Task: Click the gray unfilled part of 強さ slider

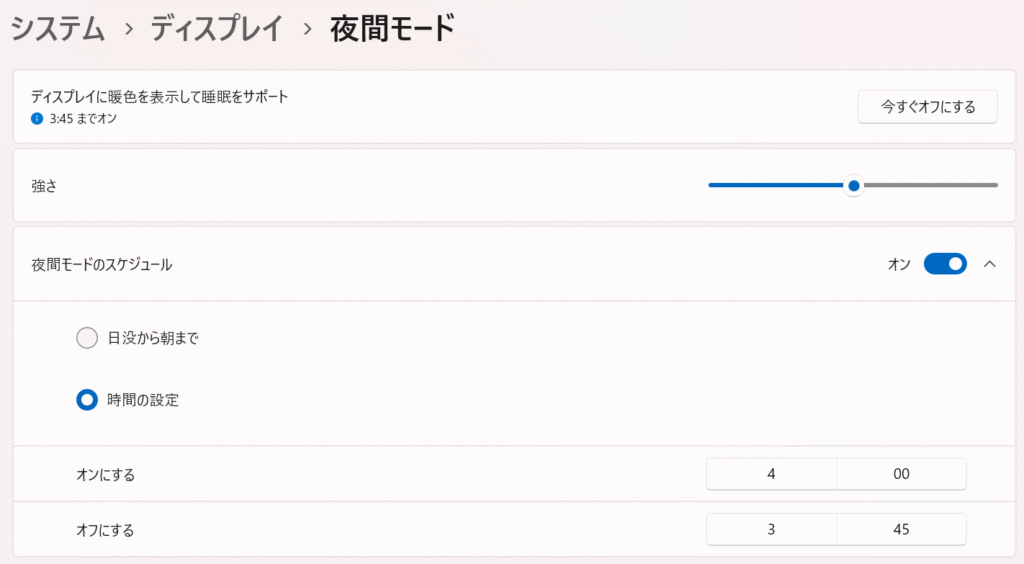Action: click(930, 185)
